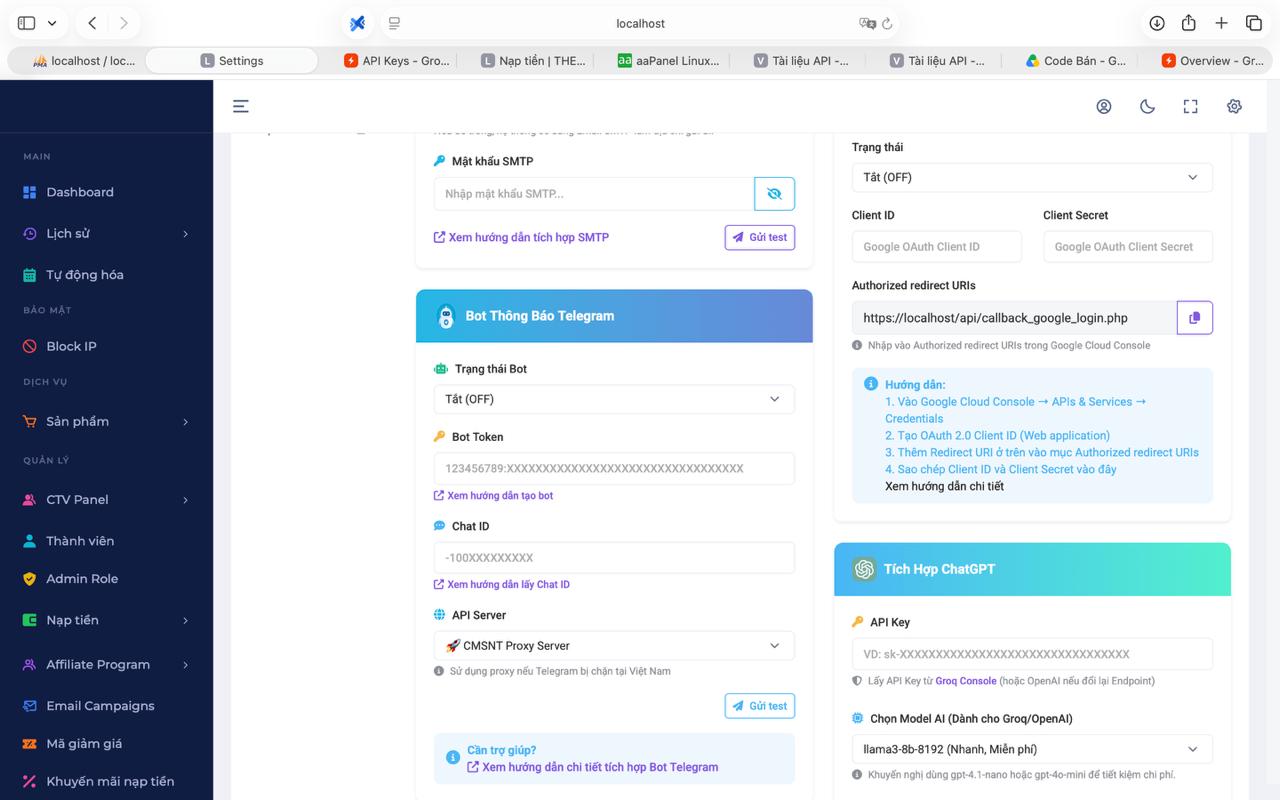Viewport: 1280px width, 800px height.
Task: Click the Thành viên user icon
Action: pos(29,541)
